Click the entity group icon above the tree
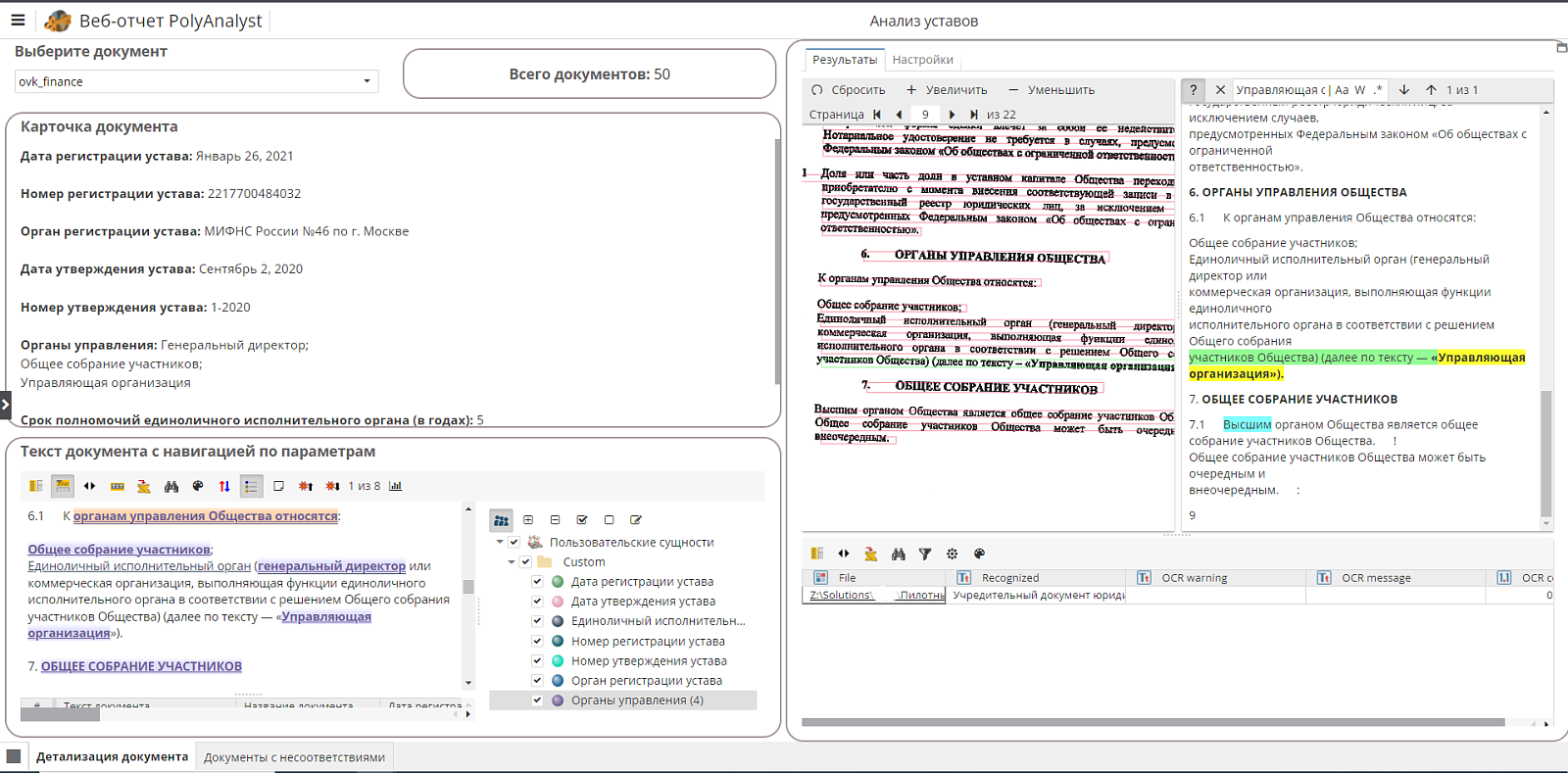The image size is (1568, 773). (x=501, y=520)
